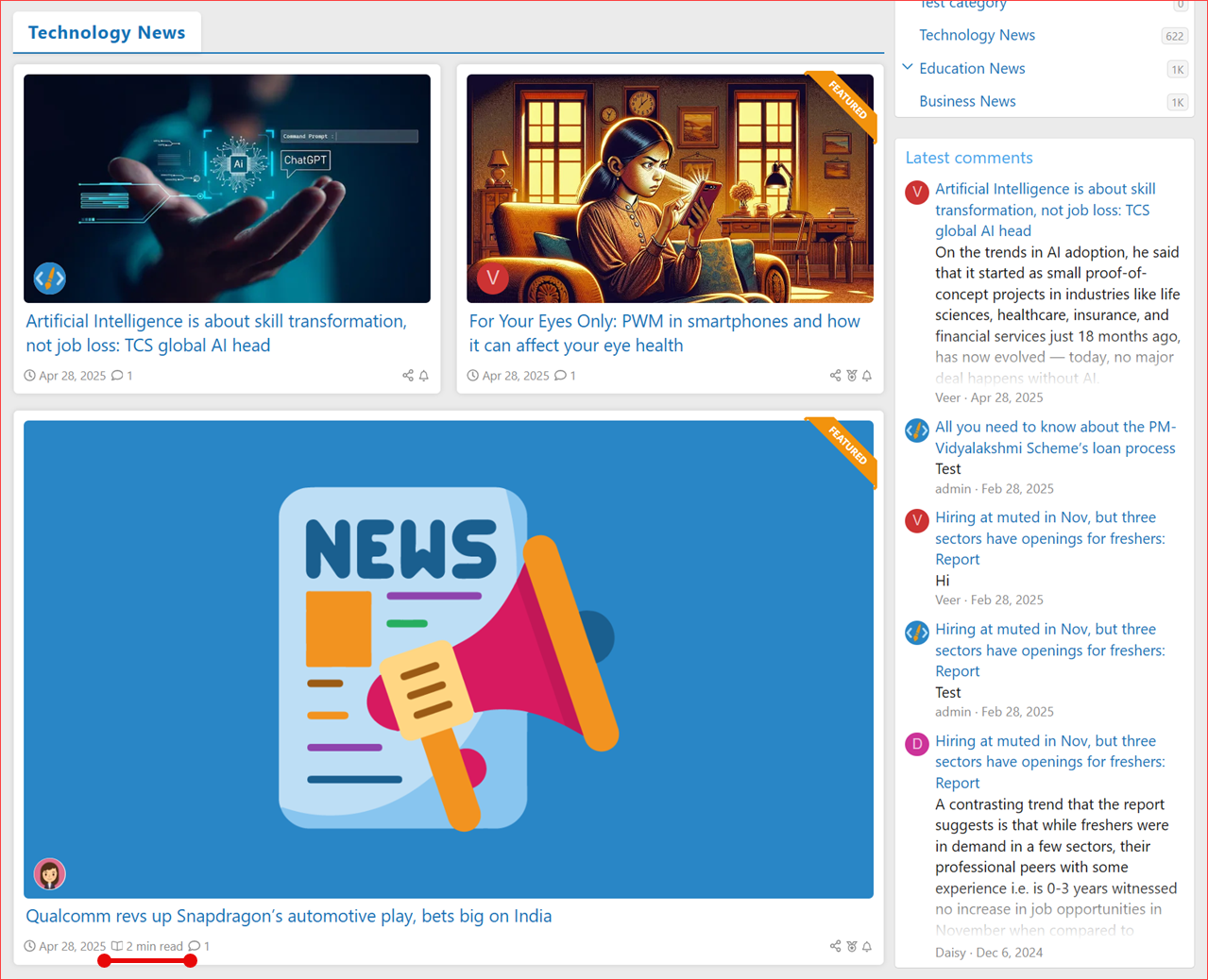
Task: Open Business News category in sidebar
Action: tap(967, 101)
